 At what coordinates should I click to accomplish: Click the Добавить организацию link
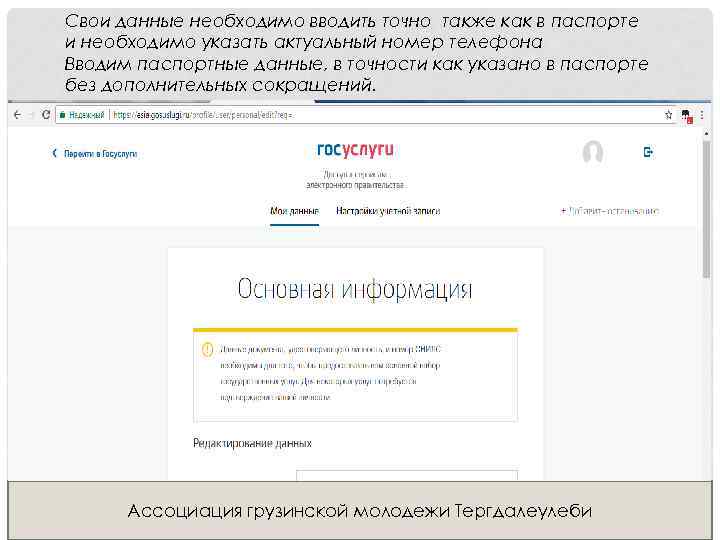coord(610,211)
